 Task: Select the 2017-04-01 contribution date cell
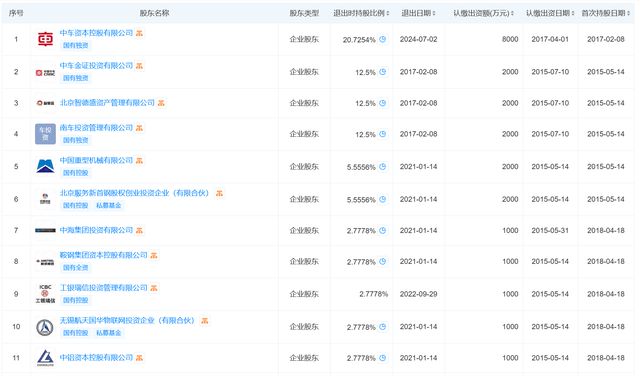(550, 39)
